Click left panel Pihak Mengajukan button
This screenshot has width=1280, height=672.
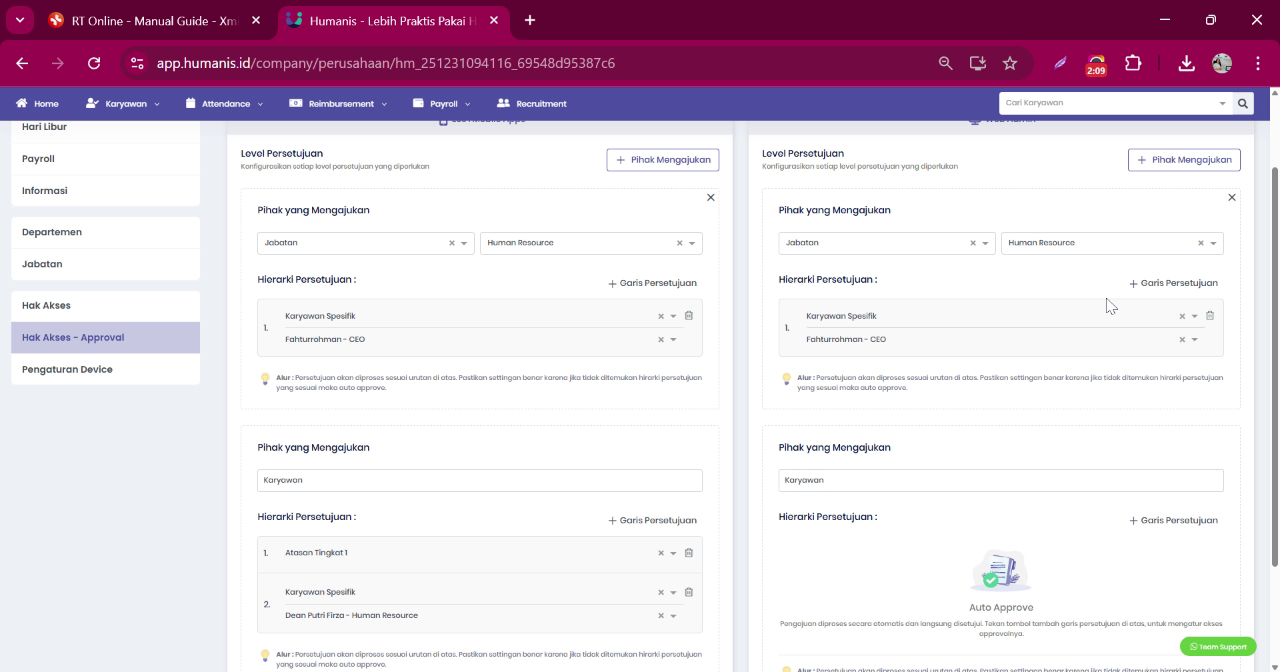[x=662, y=160]
